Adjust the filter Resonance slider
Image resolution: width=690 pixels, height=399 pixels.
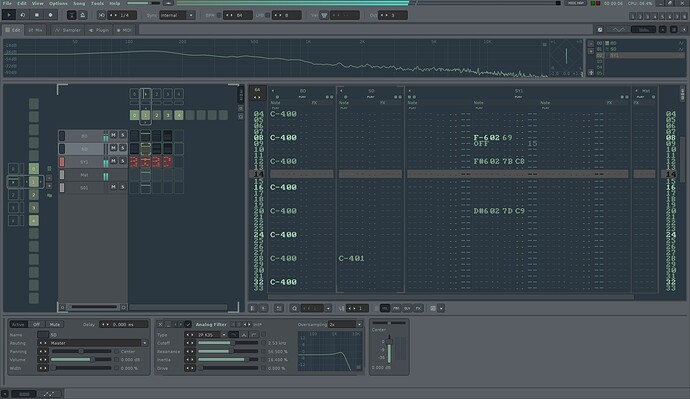click(228, 351)
